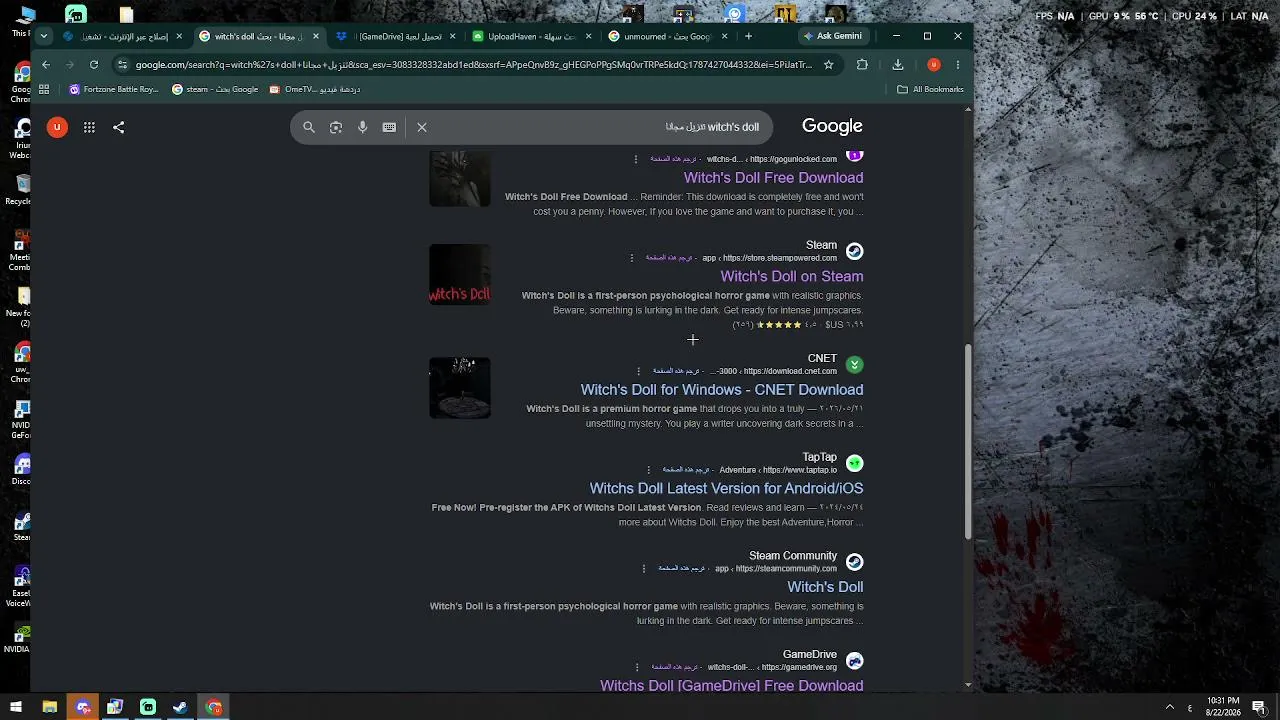The width and height of the screenshot is (1280, 720).
Task: Open the All Bookmarks folder
Action: [930, 89]
